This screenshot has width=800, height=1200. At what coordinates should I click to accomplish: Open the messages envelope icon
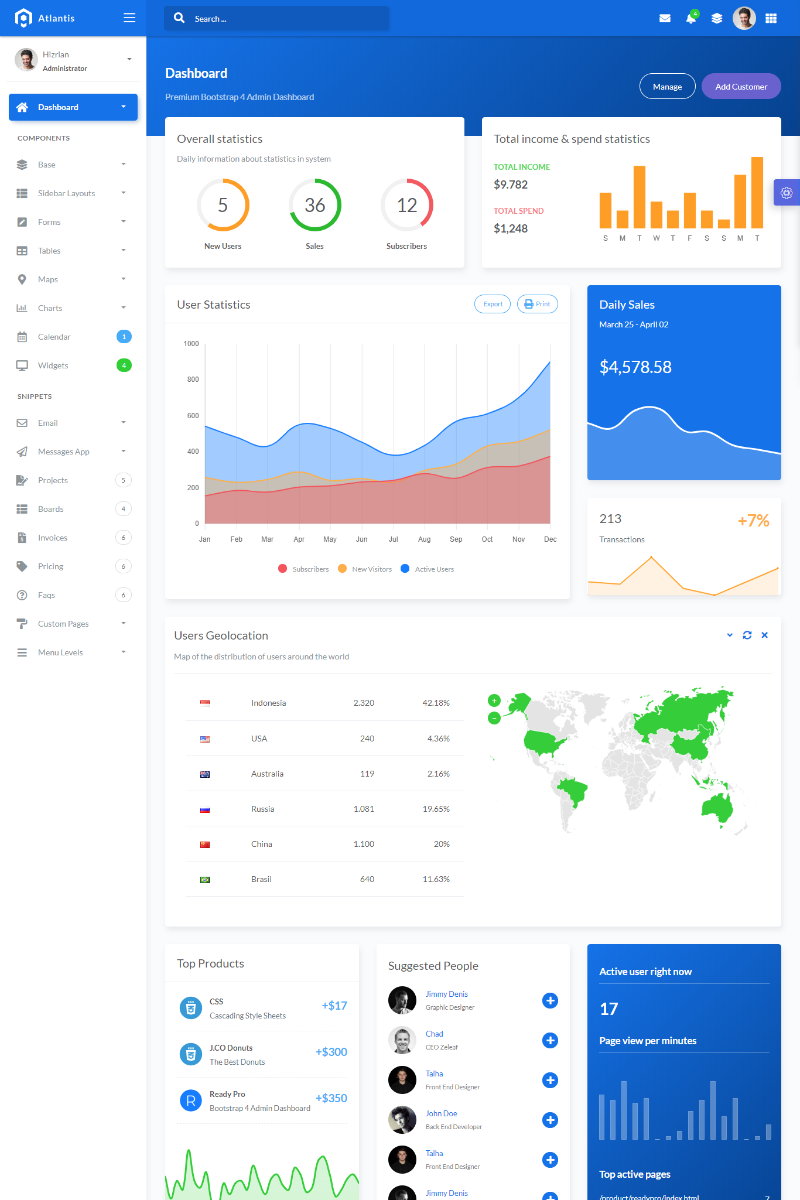tap(665, 18)
